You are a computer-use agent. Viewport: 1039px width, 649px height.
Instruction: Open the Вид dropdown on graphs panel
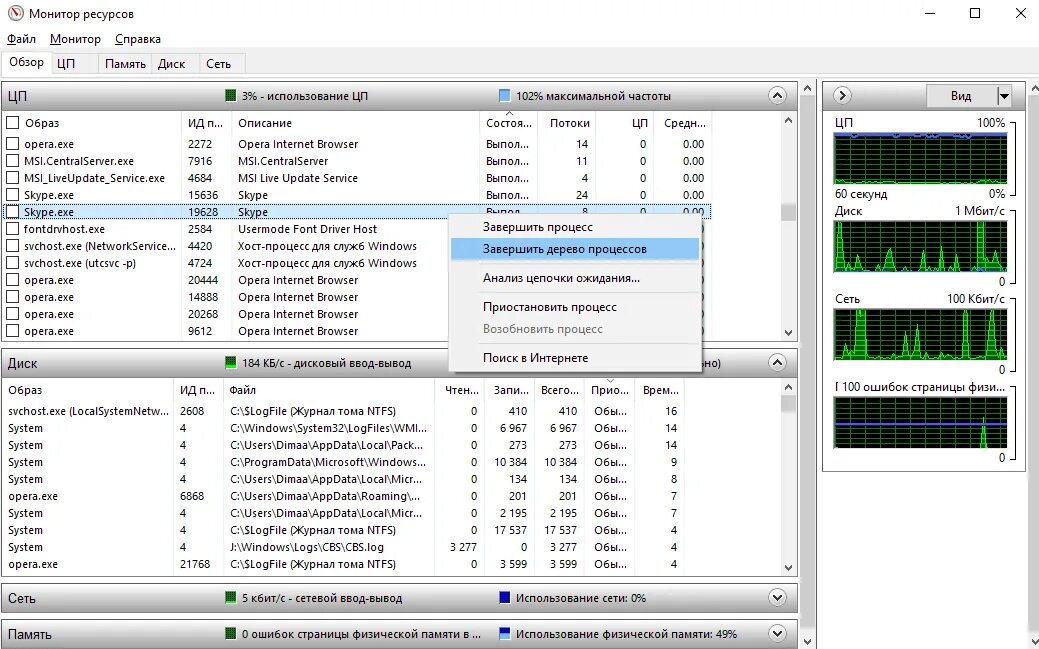1005,95
